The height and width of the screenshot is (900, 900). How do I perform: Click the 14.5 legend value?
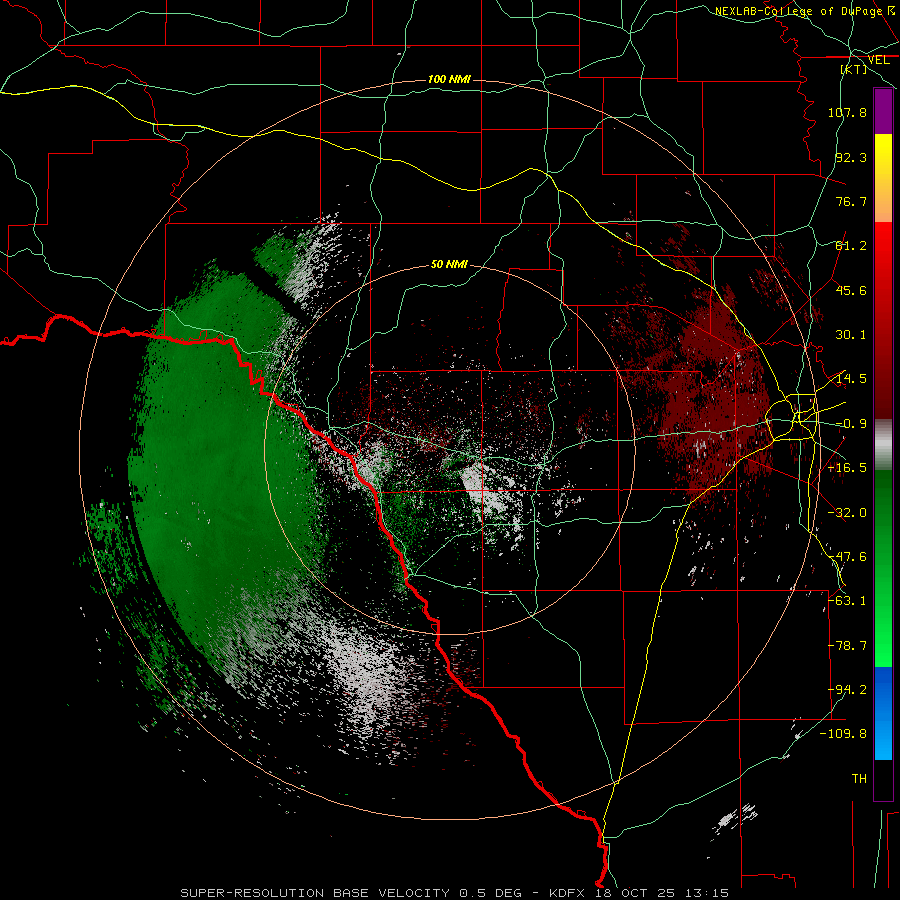pos(851,379)
